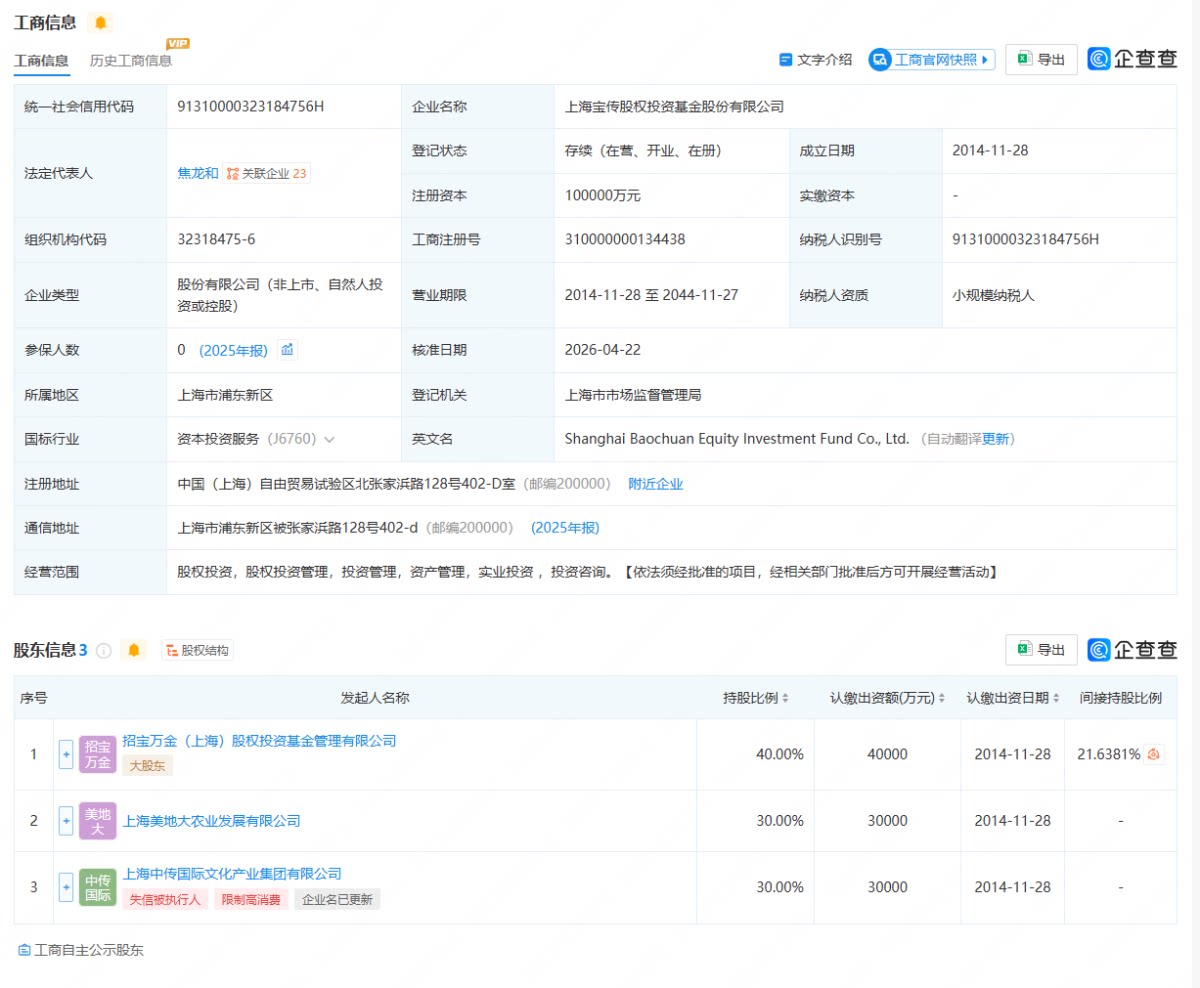Open the chart icon next to 2025年报 参保人数
Viewport: 1200px width, 988px height.
tap(287, 350)
